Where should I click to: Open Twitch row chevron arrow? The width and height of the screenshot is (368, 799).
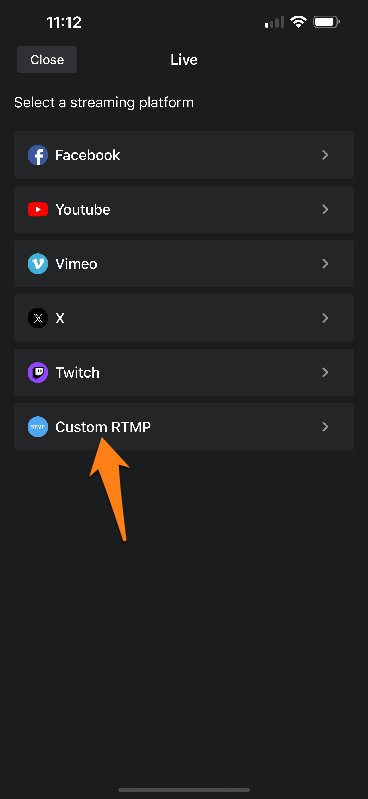[x=325, y=372]
